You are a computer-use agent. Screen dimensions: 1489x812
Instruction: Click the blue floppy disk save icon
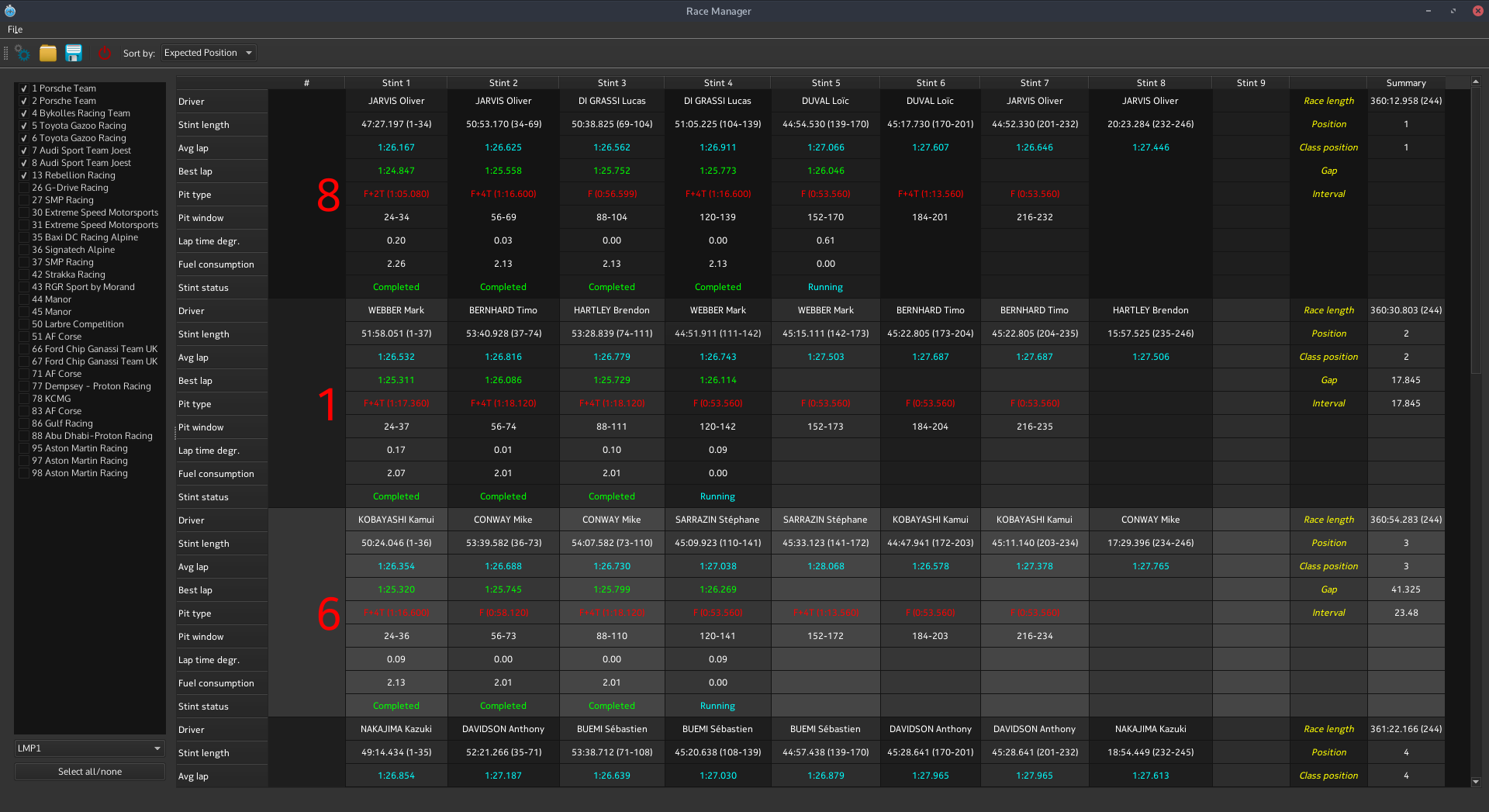[x=74, y=54]
